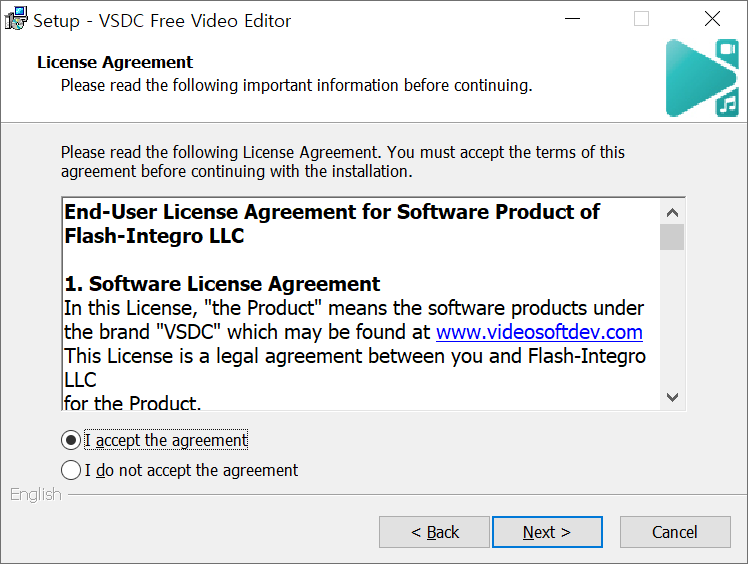This screenshot has width=748, height=564.
Task: Click the license scroll down arrow
Action: (672, 396)
